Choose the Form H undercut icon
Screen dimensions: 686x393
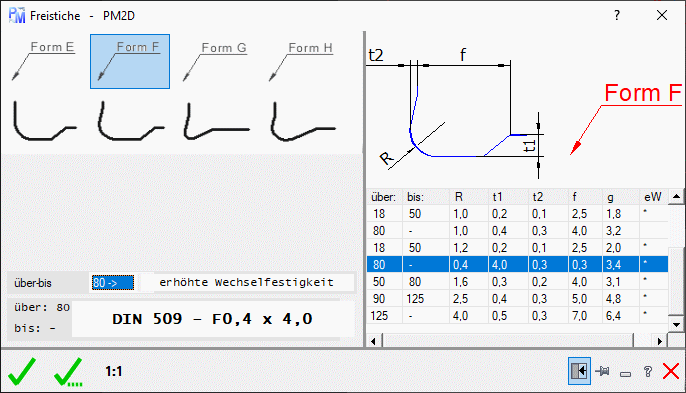(303, 61)
